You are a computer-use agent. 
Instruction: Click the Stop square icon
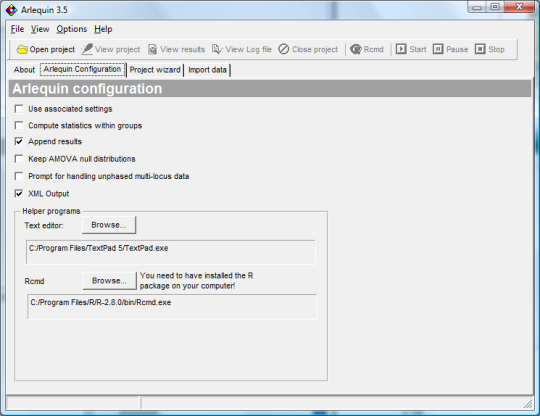pos(480,49)
